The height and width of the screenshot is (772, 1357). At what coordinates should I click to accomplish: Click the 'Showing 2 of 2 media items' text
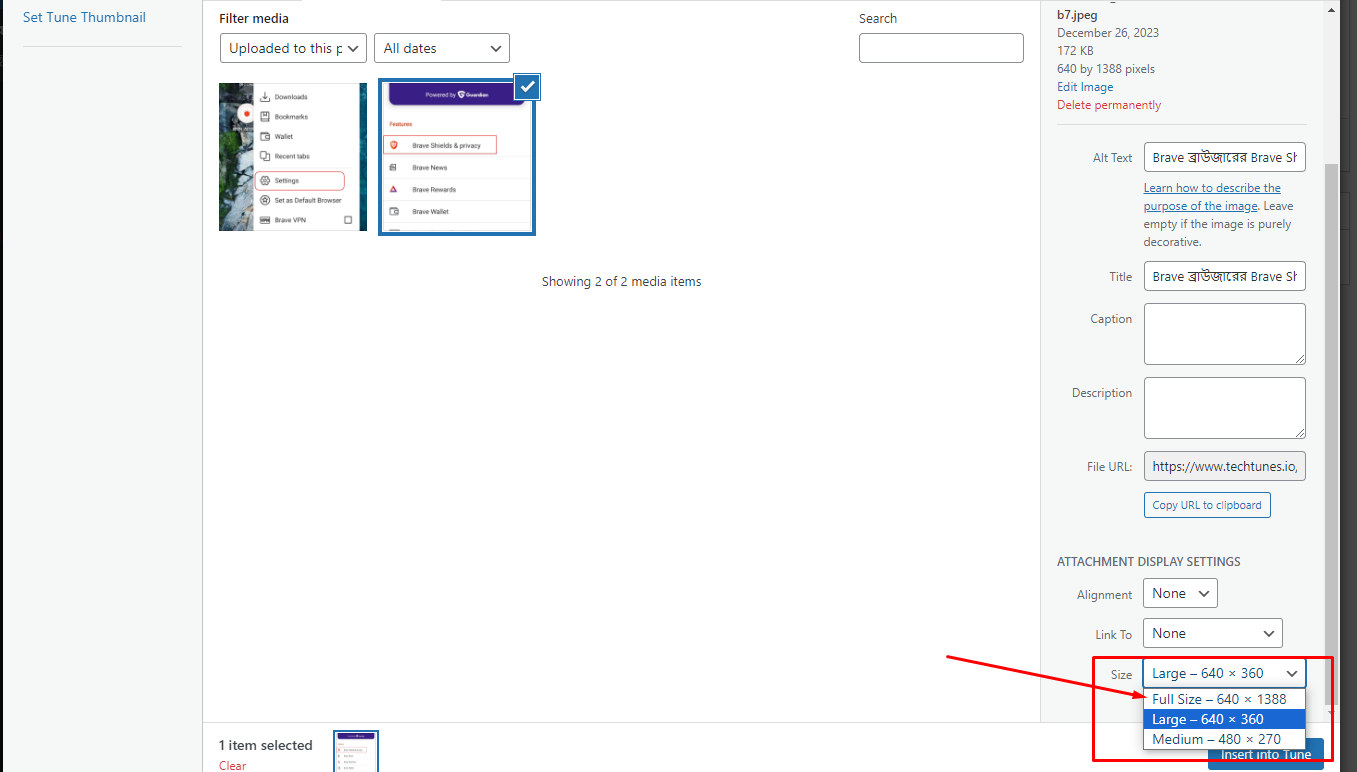[x=622, y=282]
